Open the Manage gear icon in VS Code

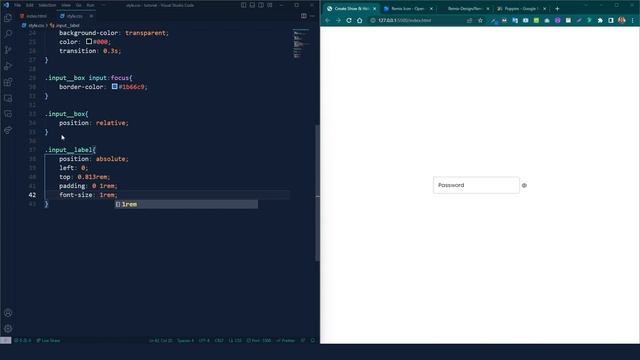[8, 329]
